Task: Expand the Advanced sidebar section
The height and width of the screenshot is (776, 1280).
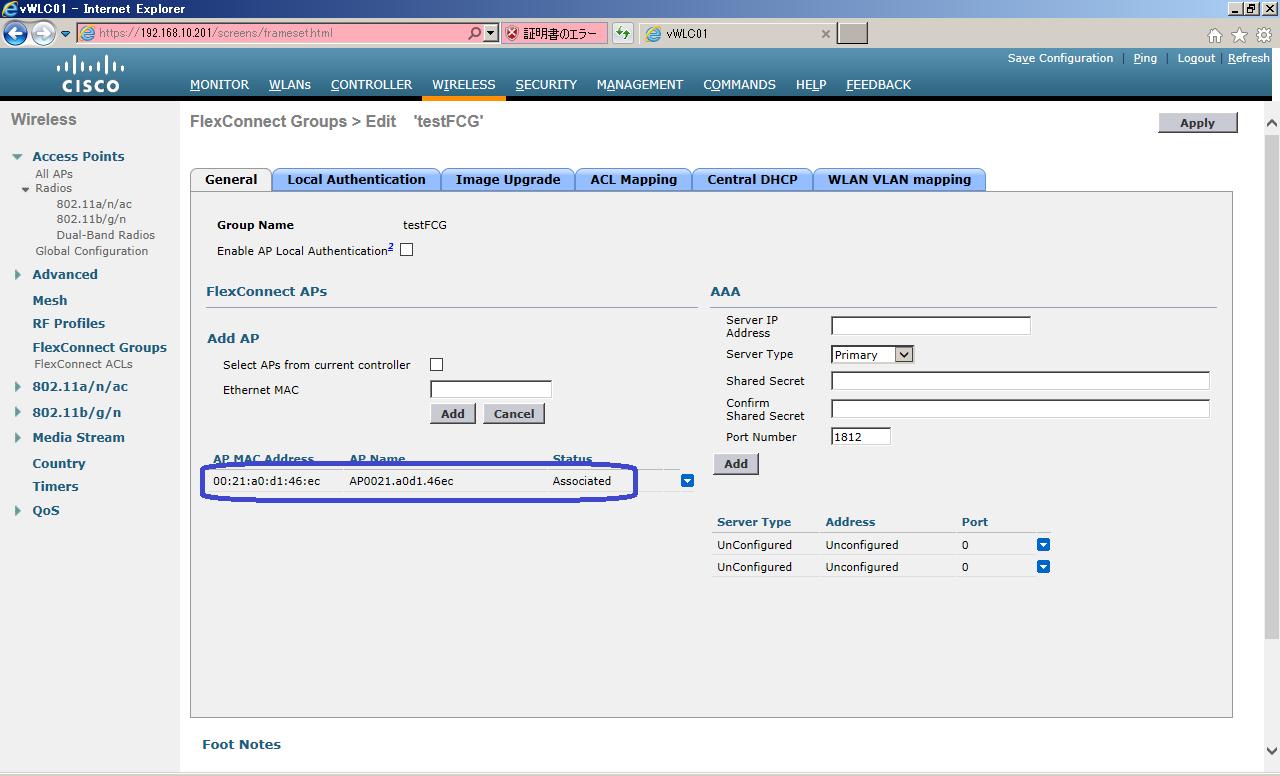Action: 17,275
